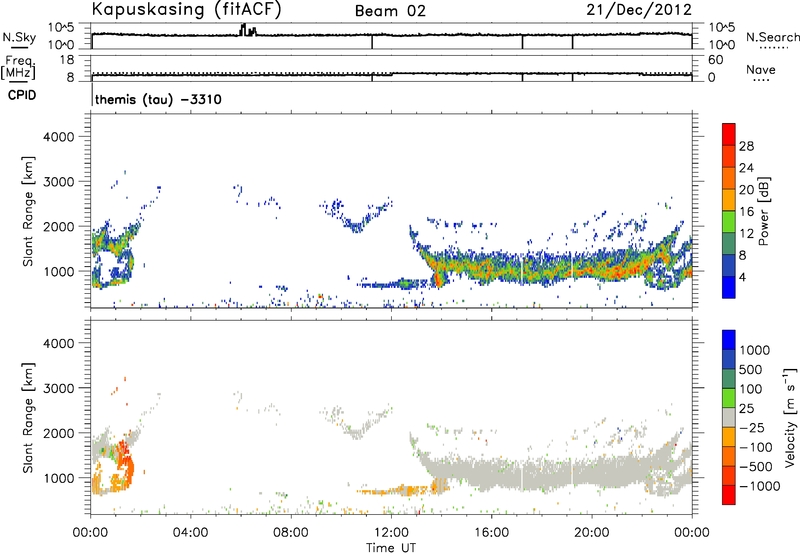Click the velocity colorbar value '-25'
This screenshot has width=800, height=554.
pos(754,427)
